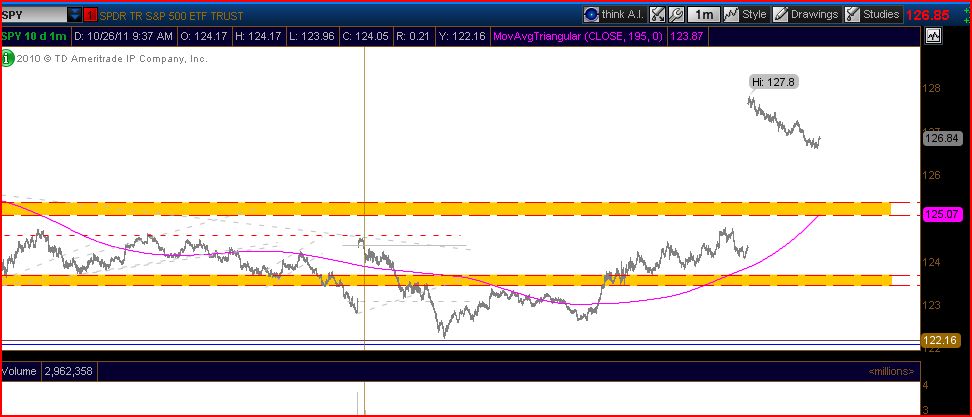Click the date readout D: 10/26/11 9:37 AM

coord(123,37)
